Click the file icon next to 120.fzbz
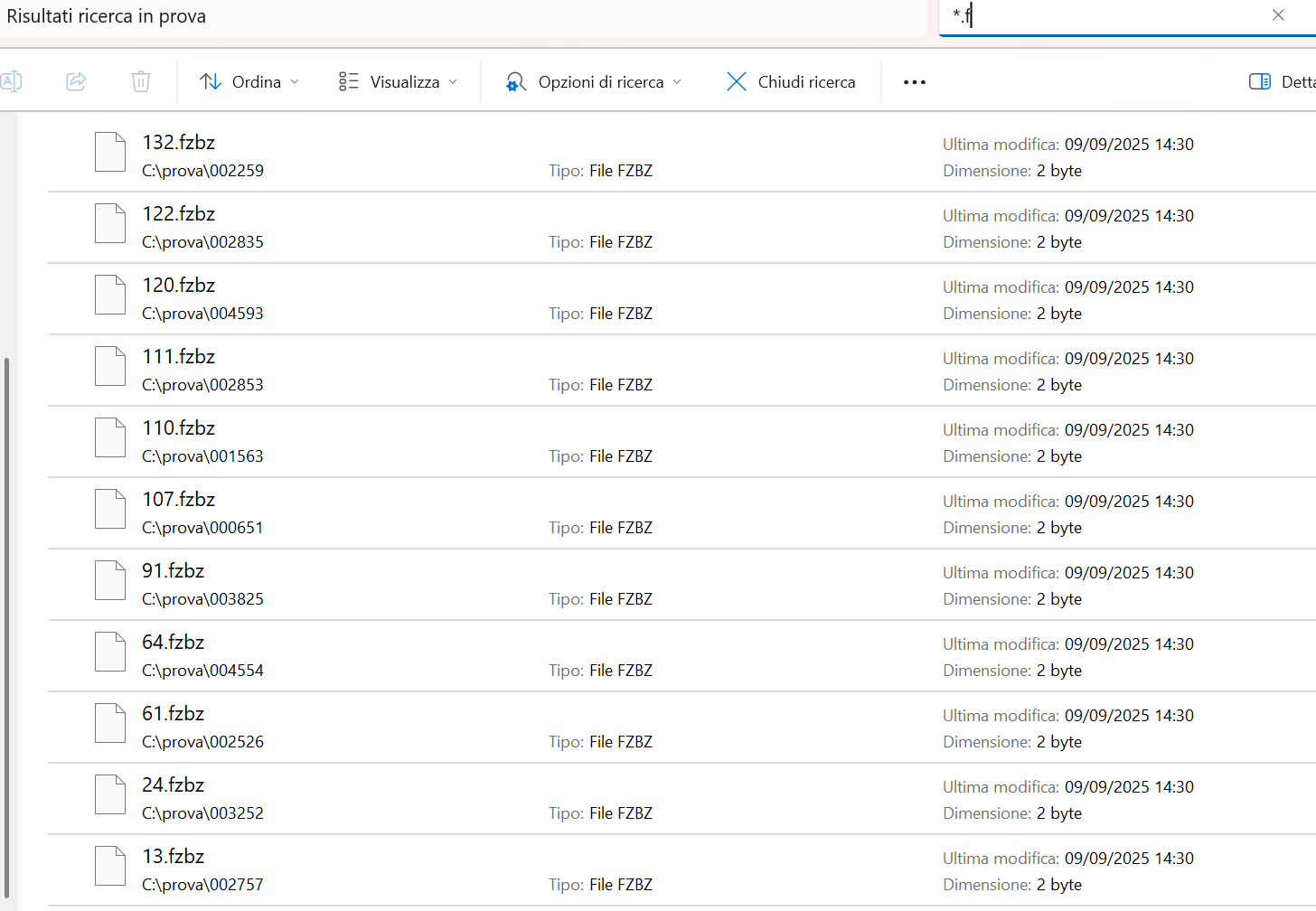The image size is (1316, 911). pyautogui.click(x=110, y=295)
